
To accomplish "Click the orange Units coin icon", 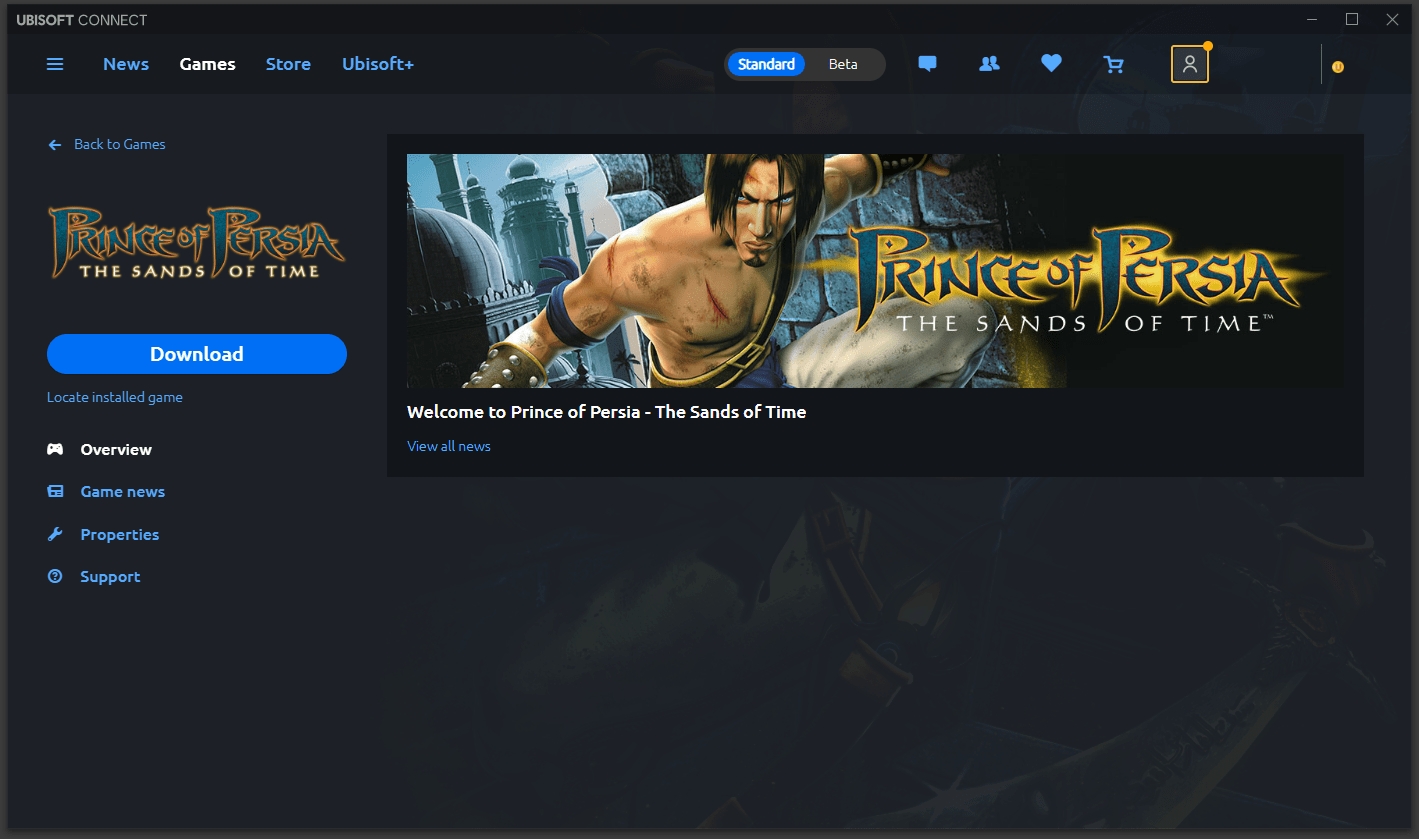I will coord(1338,67).
